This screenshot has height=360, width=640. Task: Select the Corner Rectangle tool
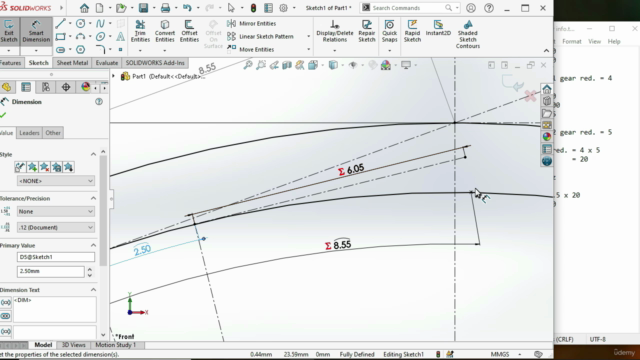click(60, 36)
